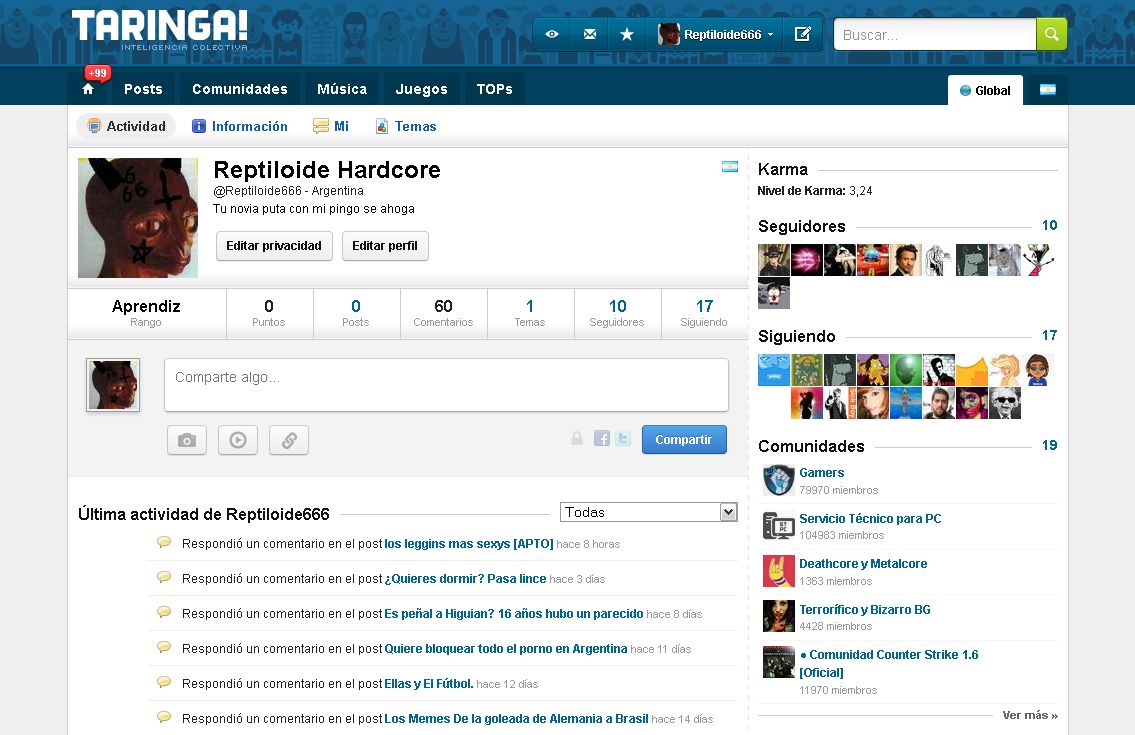Click the camera photo attach icon
Viewport: 1135px width, 735px height.
pyautogui.click(x=187, y=440)
